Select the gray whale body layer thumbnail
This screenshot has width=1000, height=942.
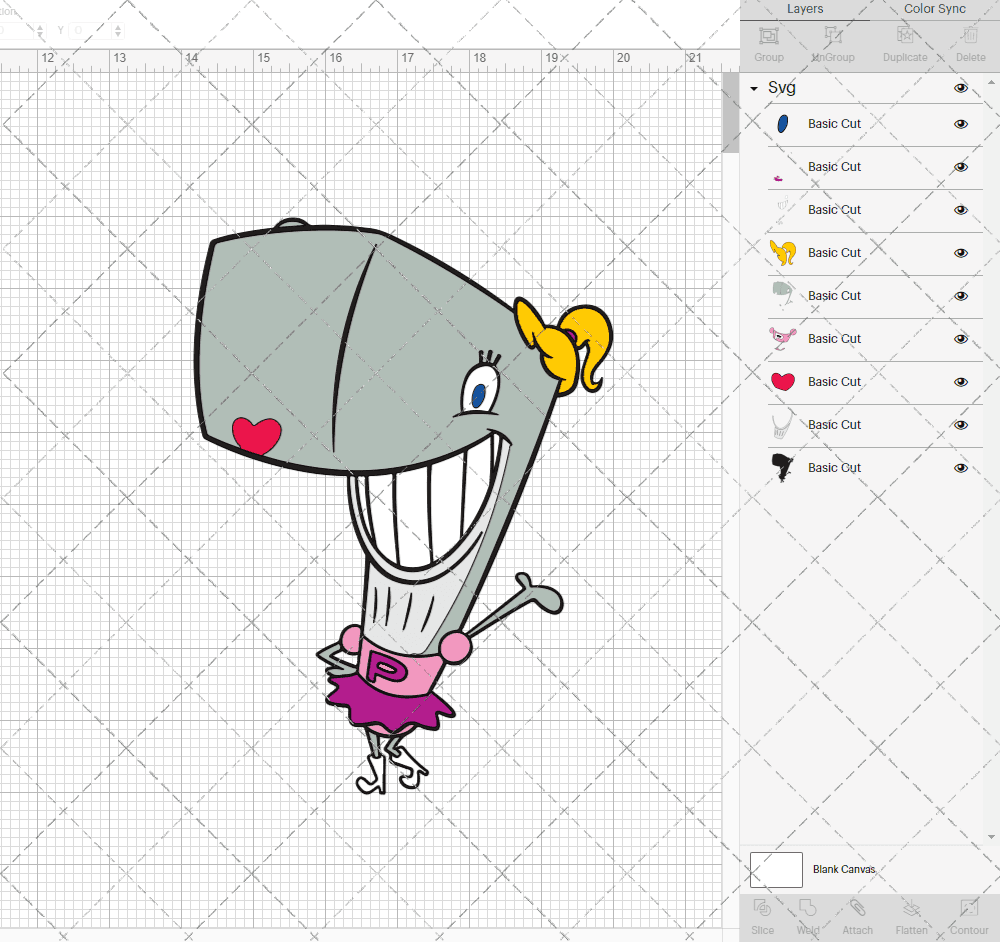pyautogui.click(x=783, y=296)
